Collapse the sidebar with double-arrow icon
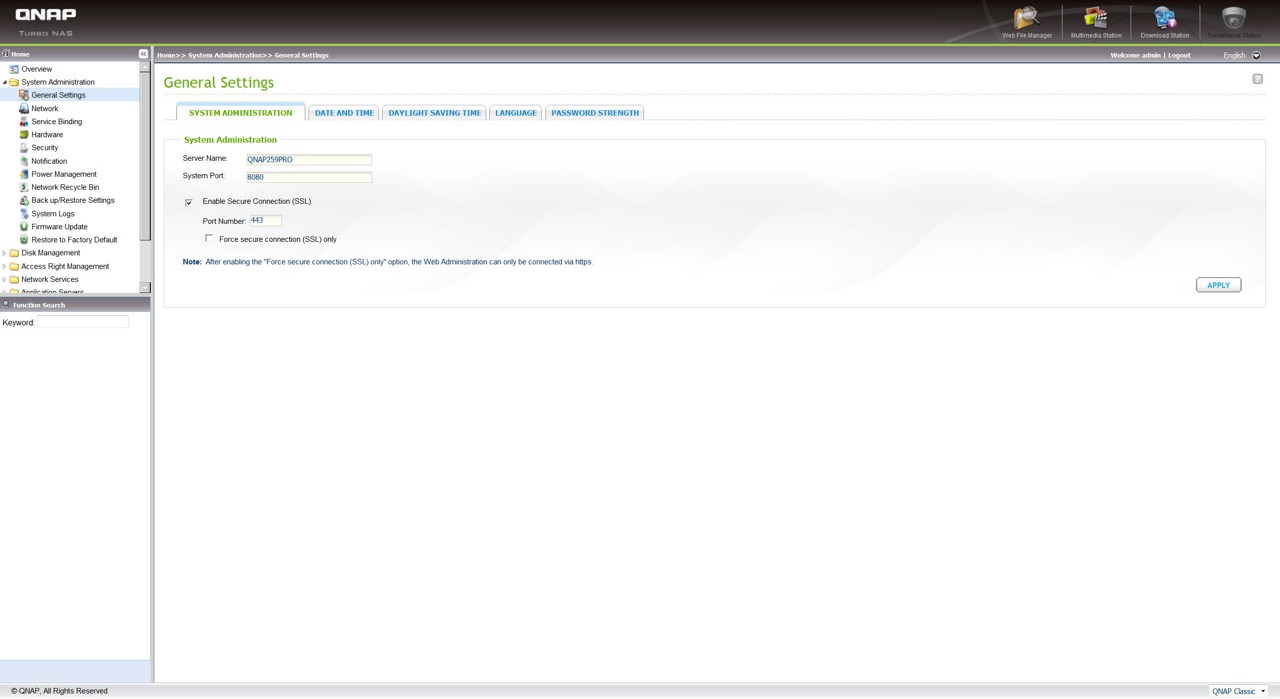1280x699 pixels. click(x=143, y=54)
